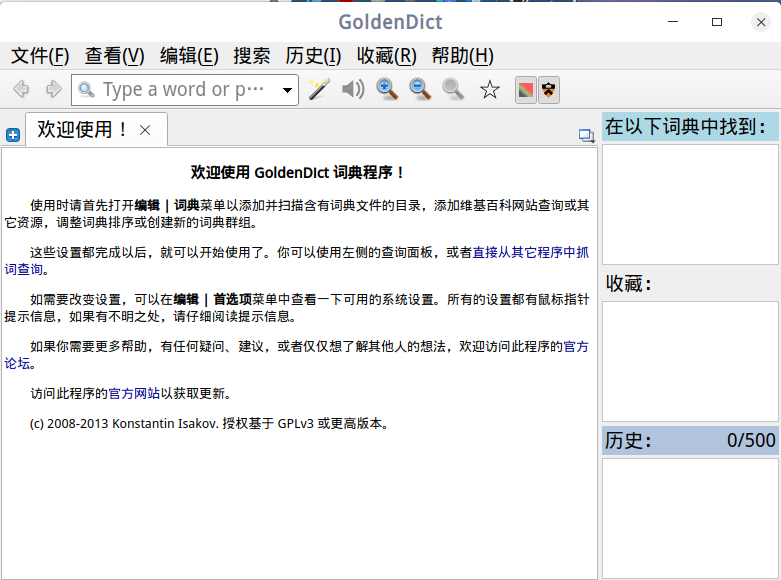Click the red-green dictionary icon in toolbar

click(x=525, y=90)
